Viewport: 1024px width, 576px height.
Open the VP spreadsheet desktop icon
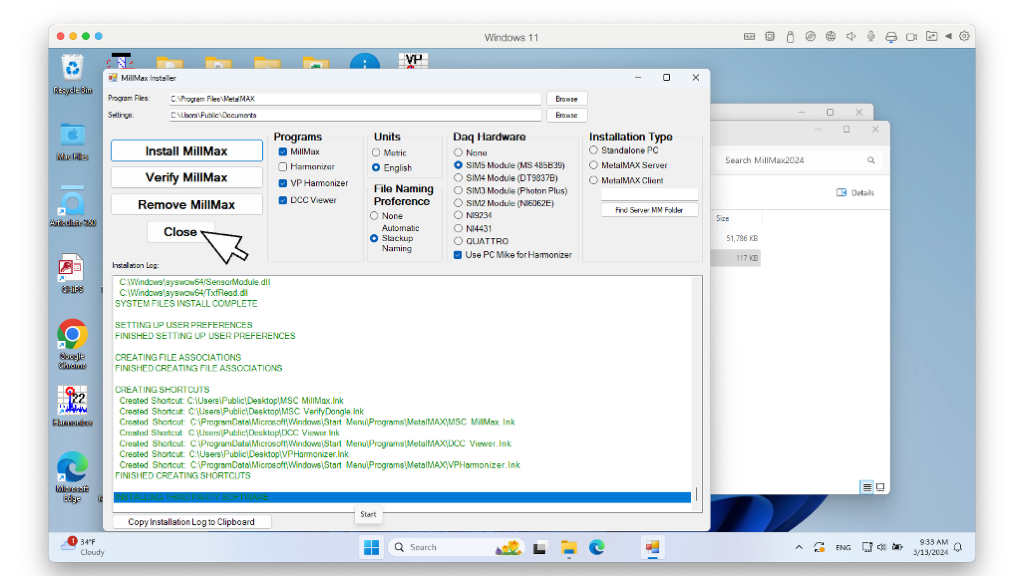[x=413, y=61]
